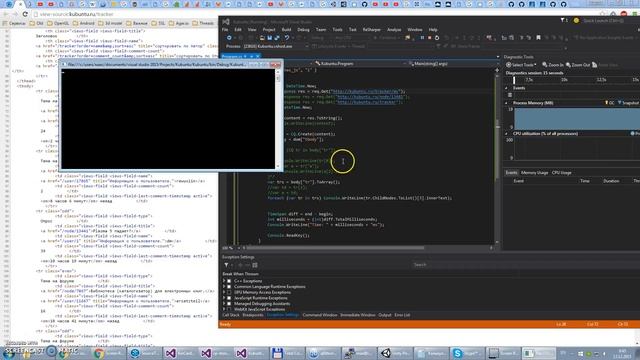640x360 pixels.
Task: Switch to the CPU Usage tab
Action: (x=561, y=173)
